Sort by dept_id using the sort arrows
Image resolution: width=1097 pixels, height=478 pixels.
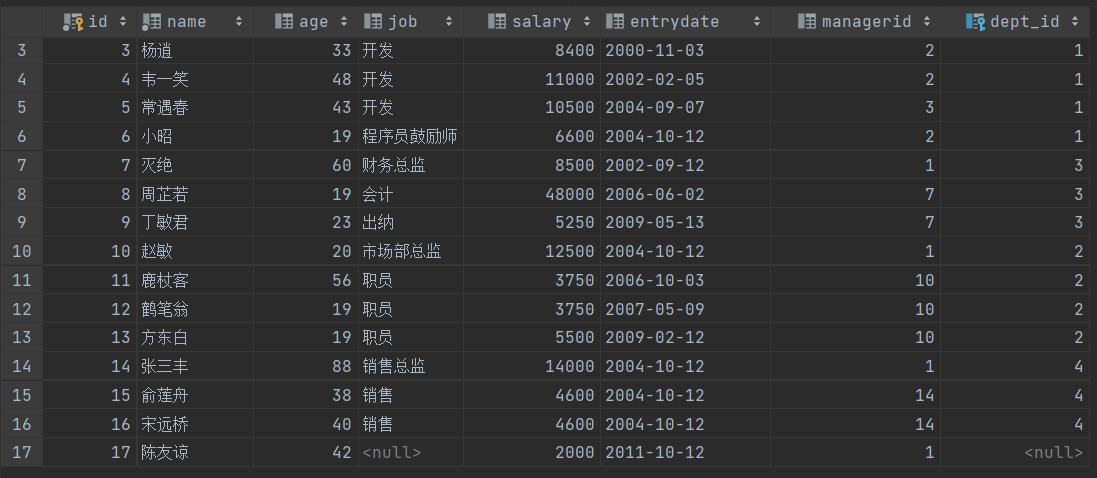[x=1075, y=22]
